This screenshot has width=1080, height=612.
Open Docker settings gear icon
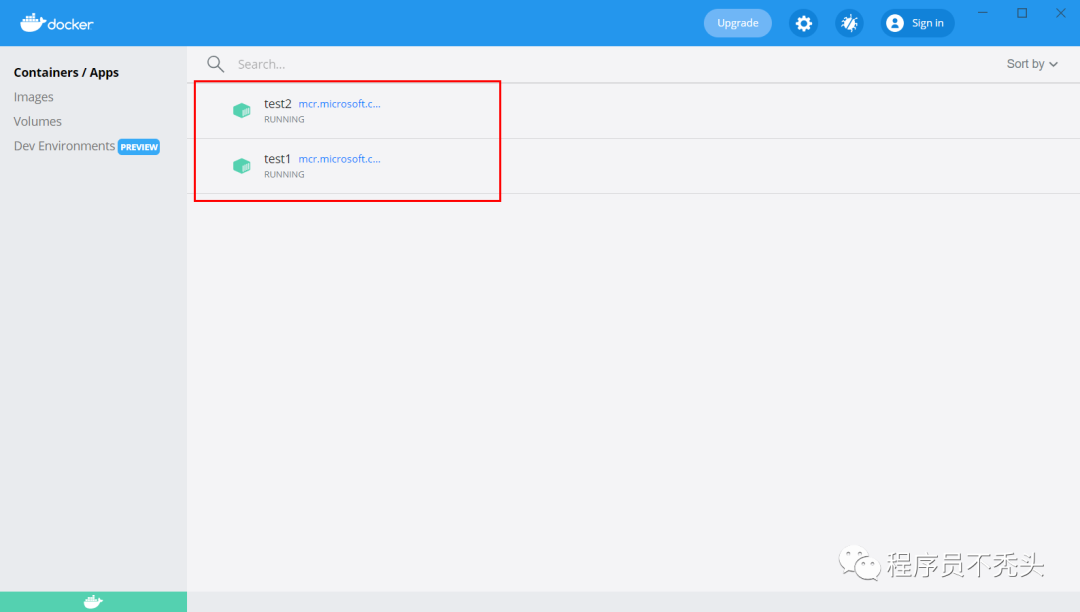(x=803, y=23)
